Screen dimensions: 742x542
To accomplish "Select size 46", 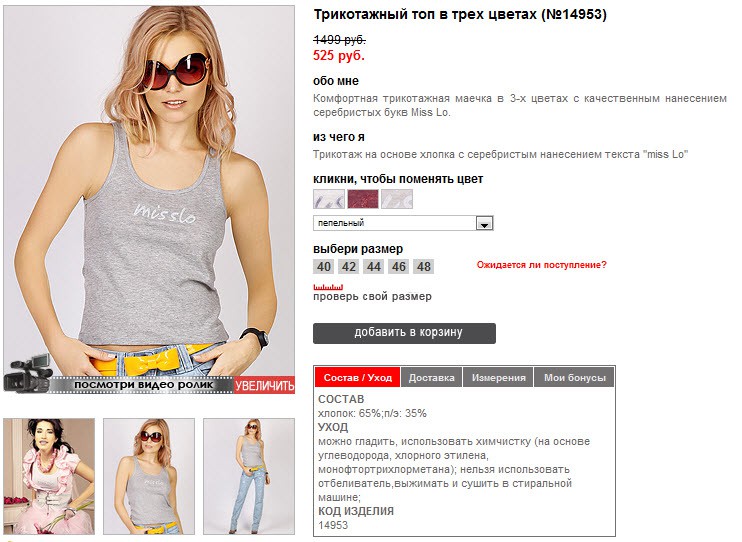I will (398, 267).
